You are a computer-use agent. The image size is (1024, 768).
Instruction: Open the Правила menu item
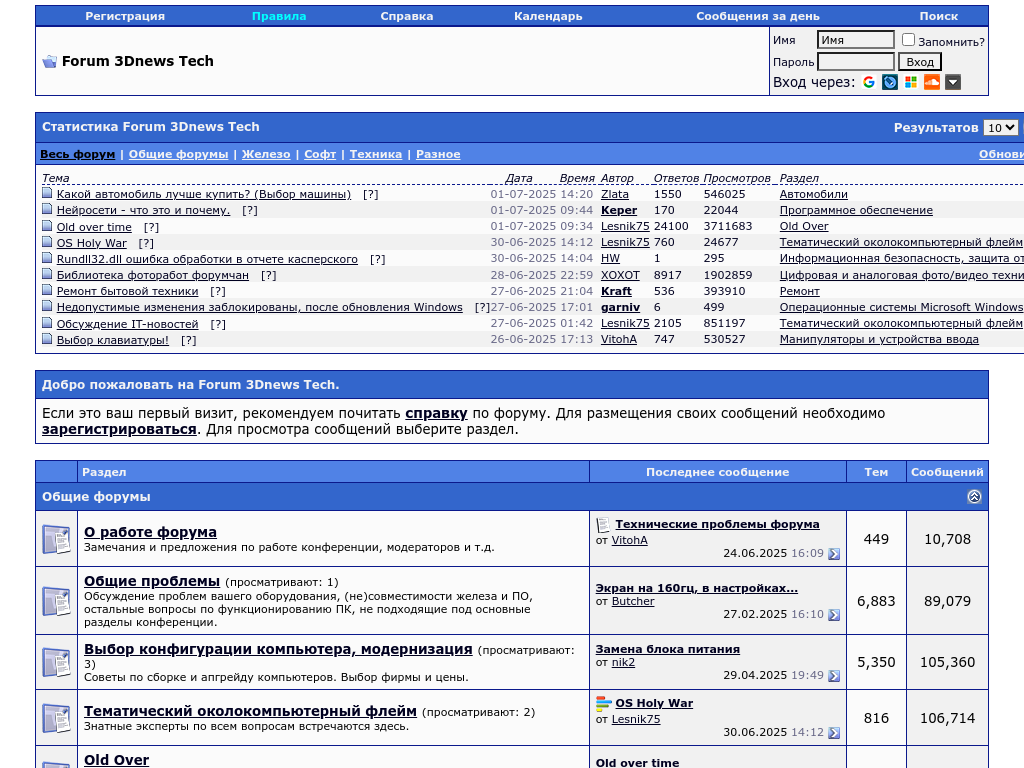[279, 16]
